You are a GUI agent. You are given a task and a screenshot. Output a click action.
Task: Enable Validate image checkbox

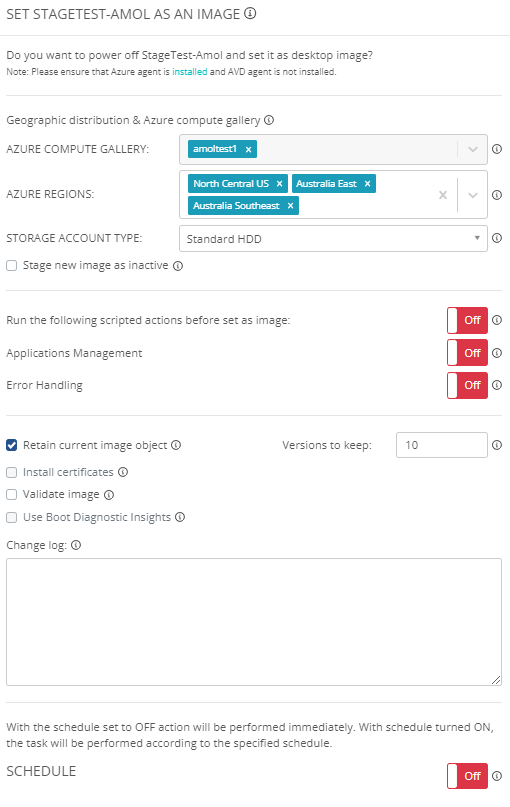(x=11, y=495)
